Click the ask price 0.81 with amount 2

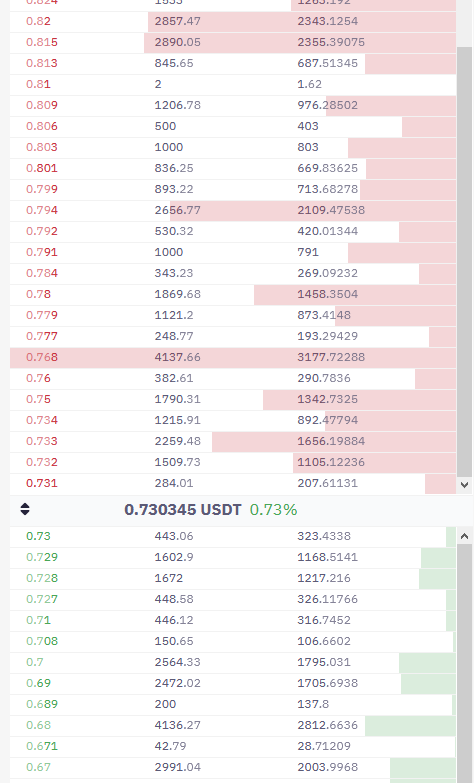click(x=38, y=84)
